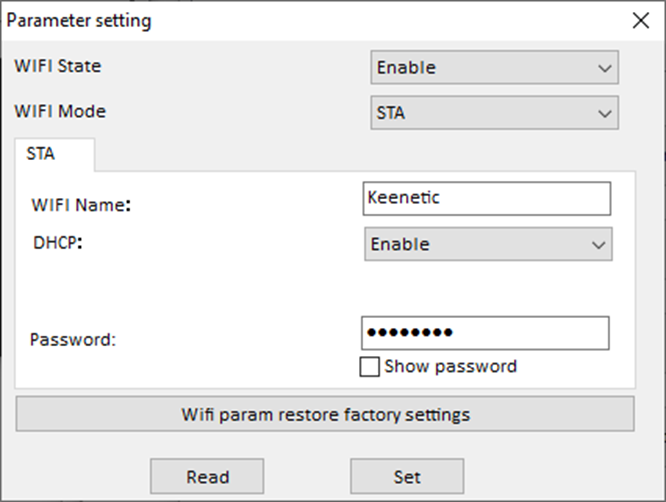Click the WIFI State label text

pyautogui.click(x=58, y=67)
